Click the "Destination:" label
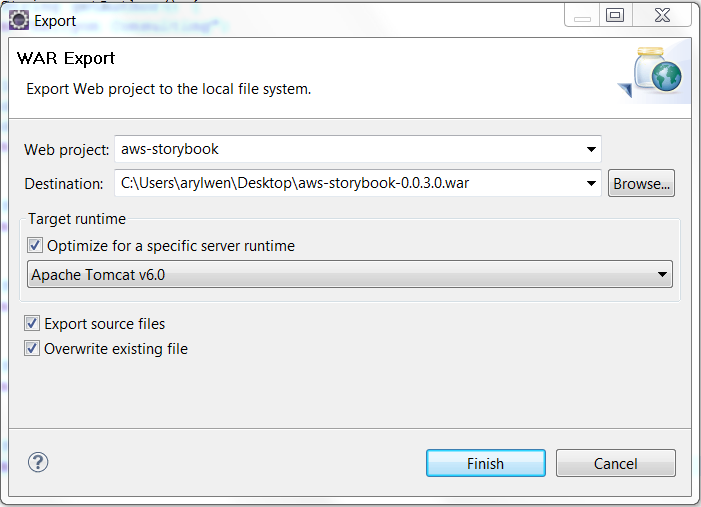The width and height of the screenshot is (701, 507). pyautogui.click(x=64, y=184)
